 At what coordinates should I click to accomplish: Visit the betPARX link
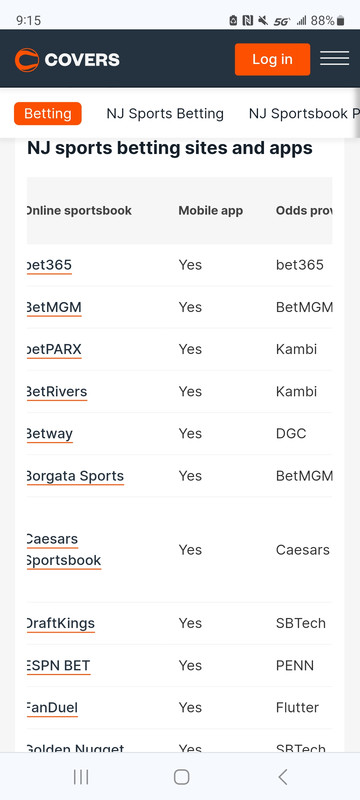click(x=54, y=349)
